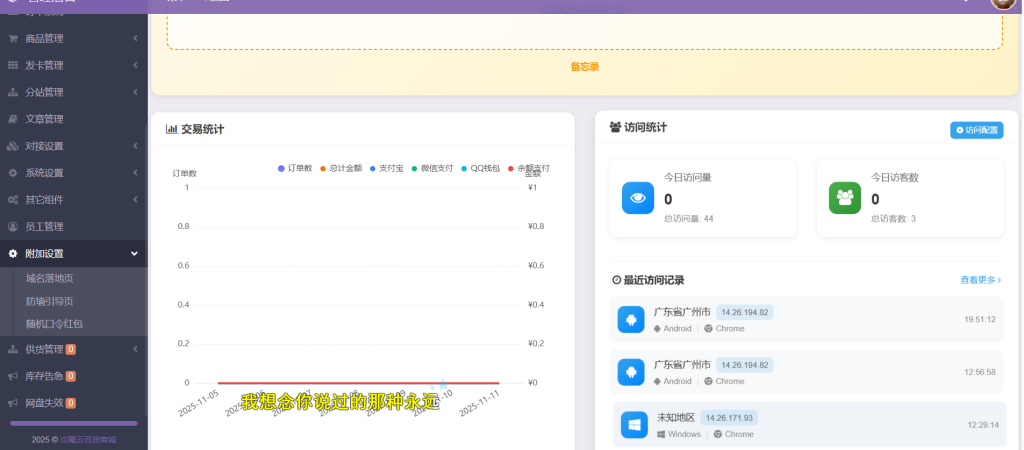Toggle 总计金额 series in chart legend
1024x450 pixels.
click(341, 169)
